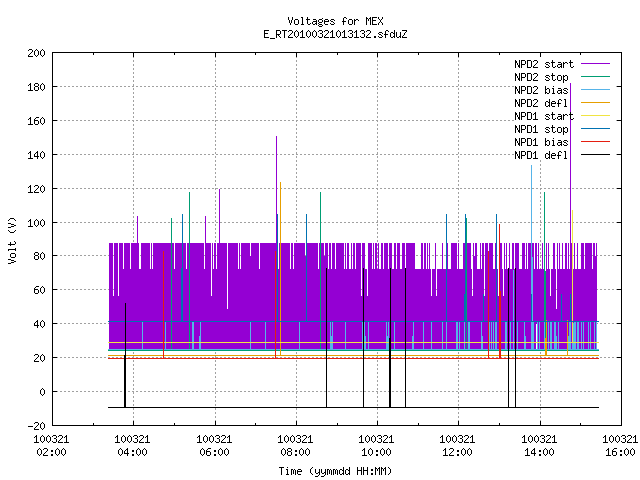The height and width of the screenshot is (480, 640).
Task: Click the filename subtitle E_RT20100321013132.sfduZ
Action: pos(335,34)
